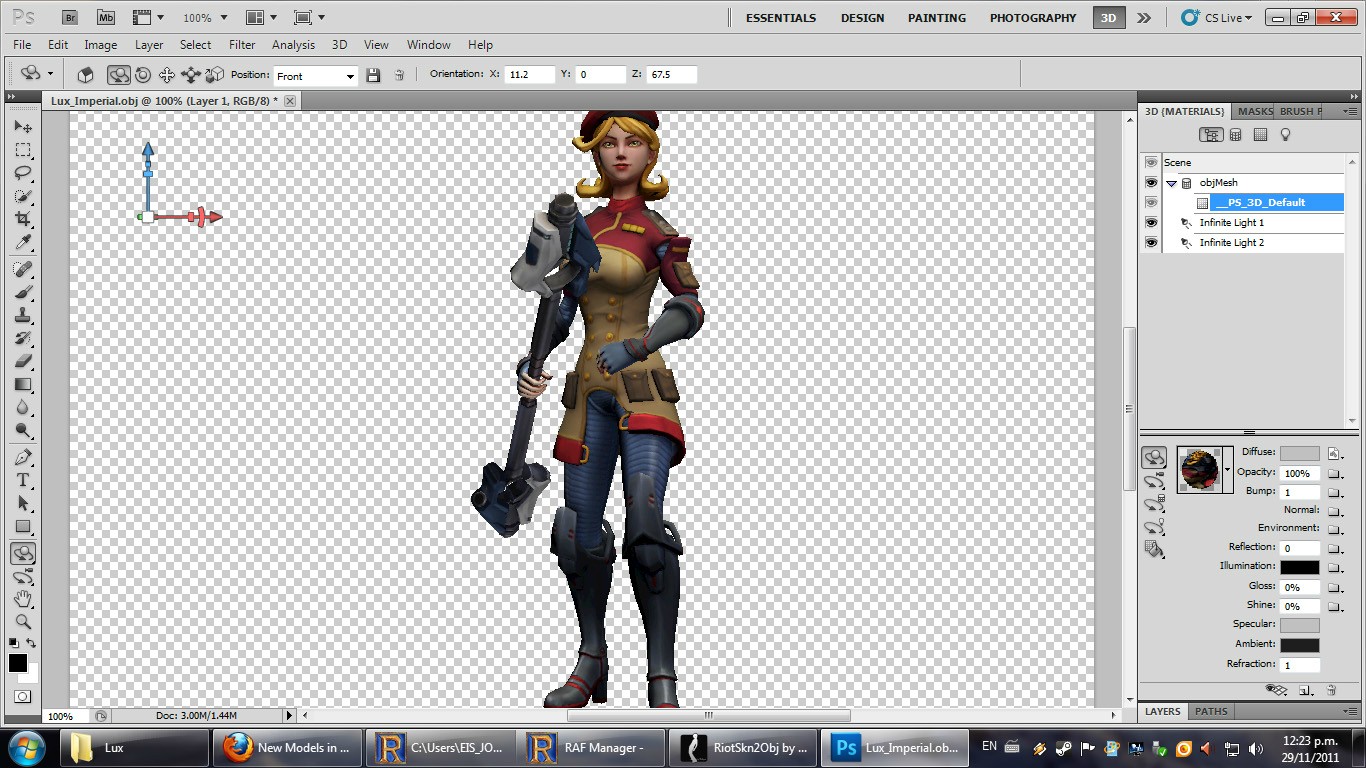Select the Clone Stamp tool
The image size is (1366, 768).
pos(23,315)
